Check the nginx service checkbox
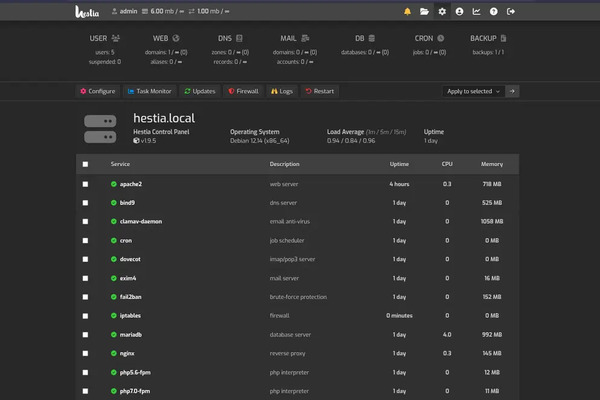Screen dimensions: 600x400 click(x=85, y=353)
